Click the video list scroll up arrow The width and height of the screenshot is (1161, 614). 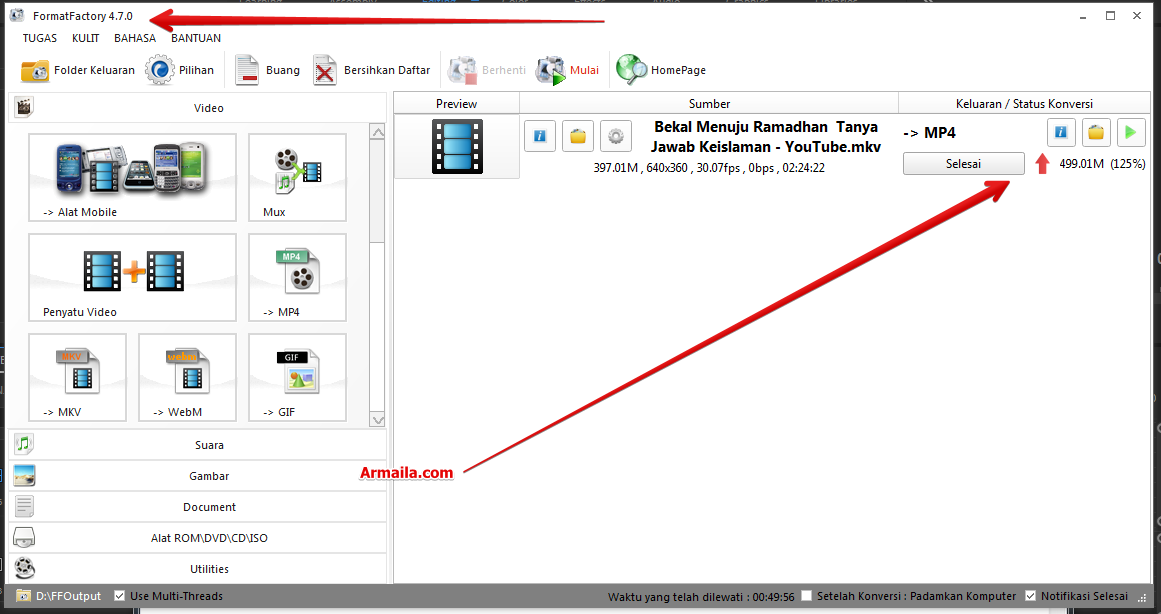click(x=377, y=133)
